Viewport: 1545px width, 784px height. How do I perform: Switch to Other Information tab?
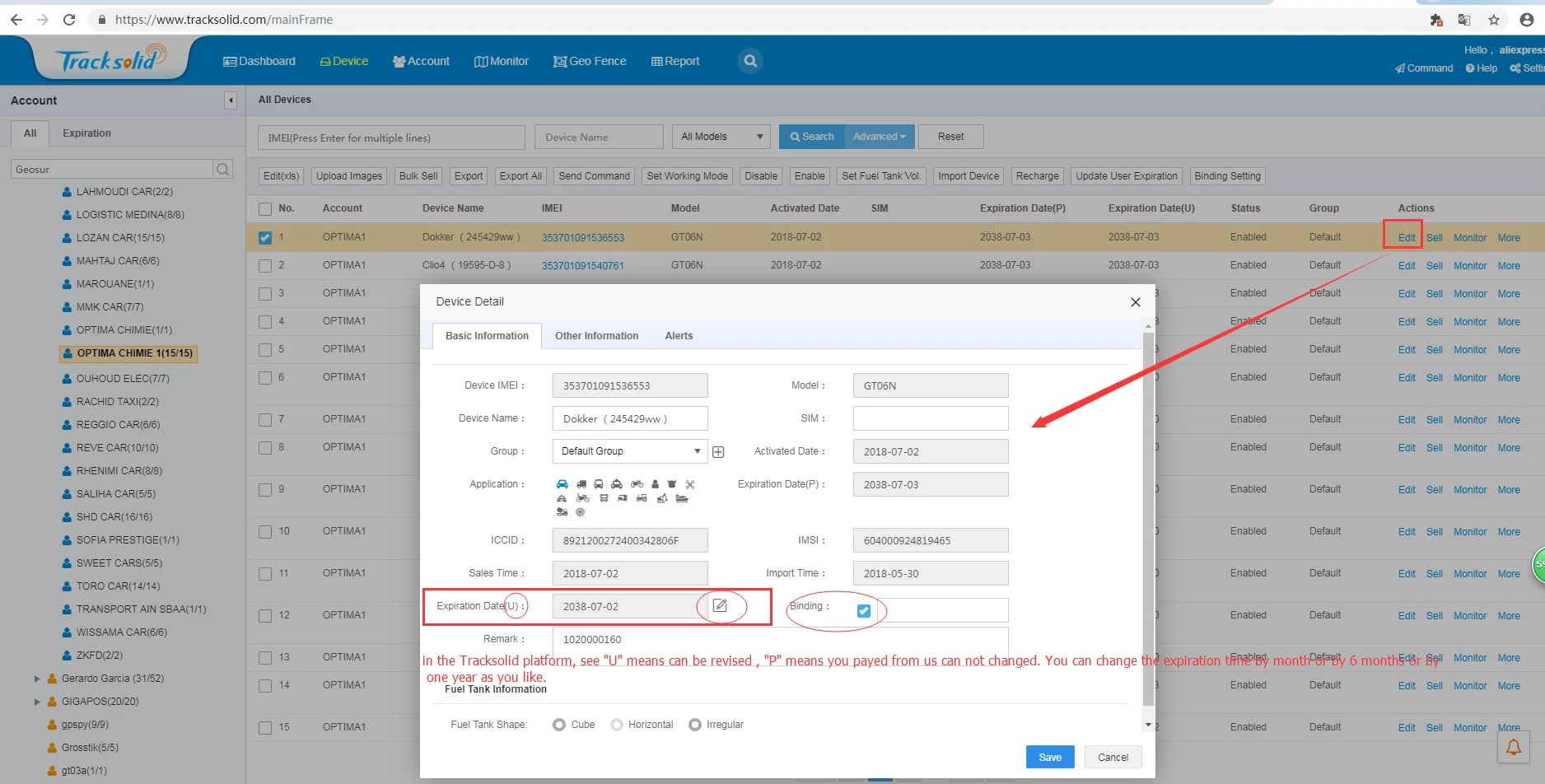pyautogui.click(x=596, y=336)
